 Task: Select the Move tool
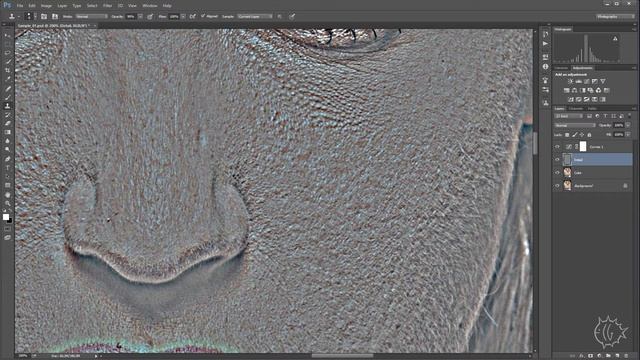tap(7, 35)
